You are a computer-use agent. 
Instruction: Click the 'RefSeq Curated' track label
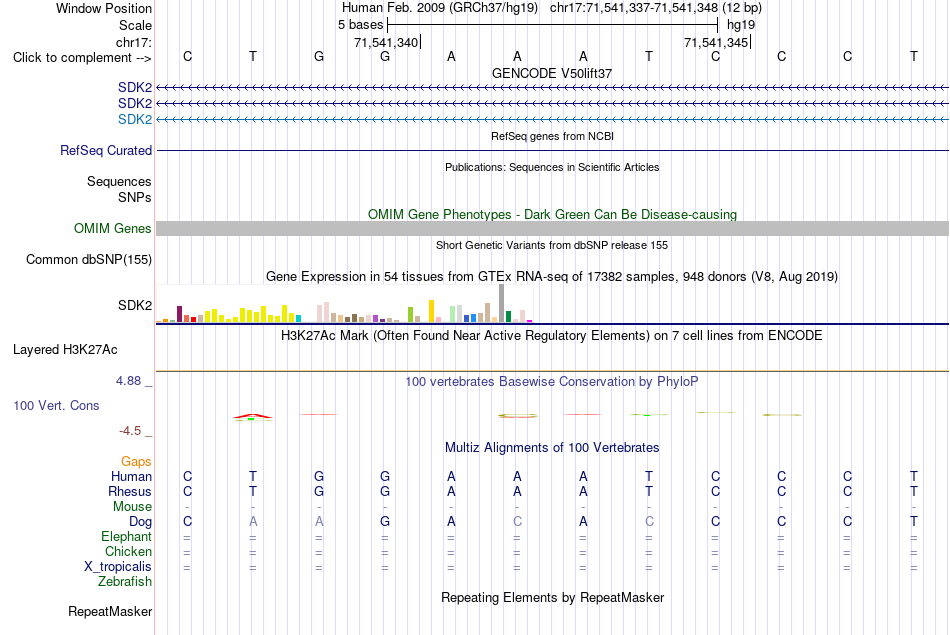[106, 150]
